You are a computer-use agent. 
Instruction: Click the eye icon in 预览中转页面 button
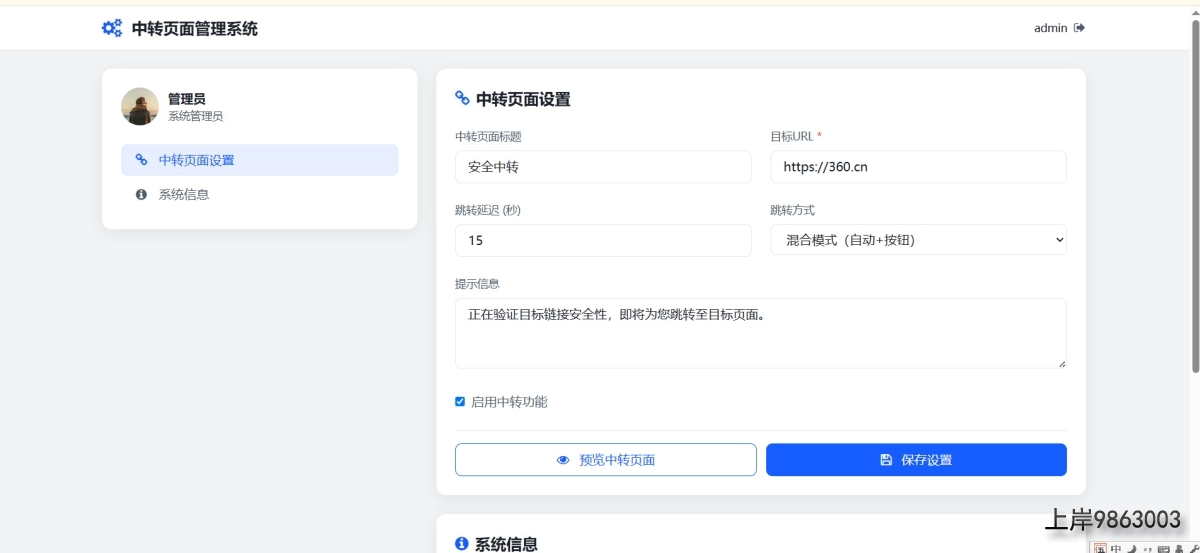(563, 460)
